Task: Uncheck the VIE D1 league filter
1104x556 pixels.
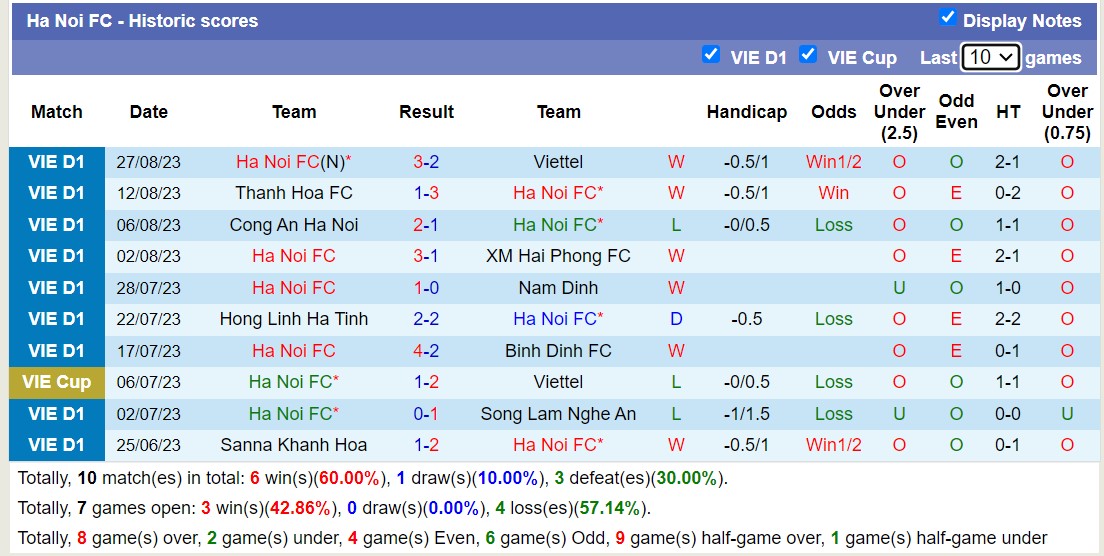Action: pos(711,54)
